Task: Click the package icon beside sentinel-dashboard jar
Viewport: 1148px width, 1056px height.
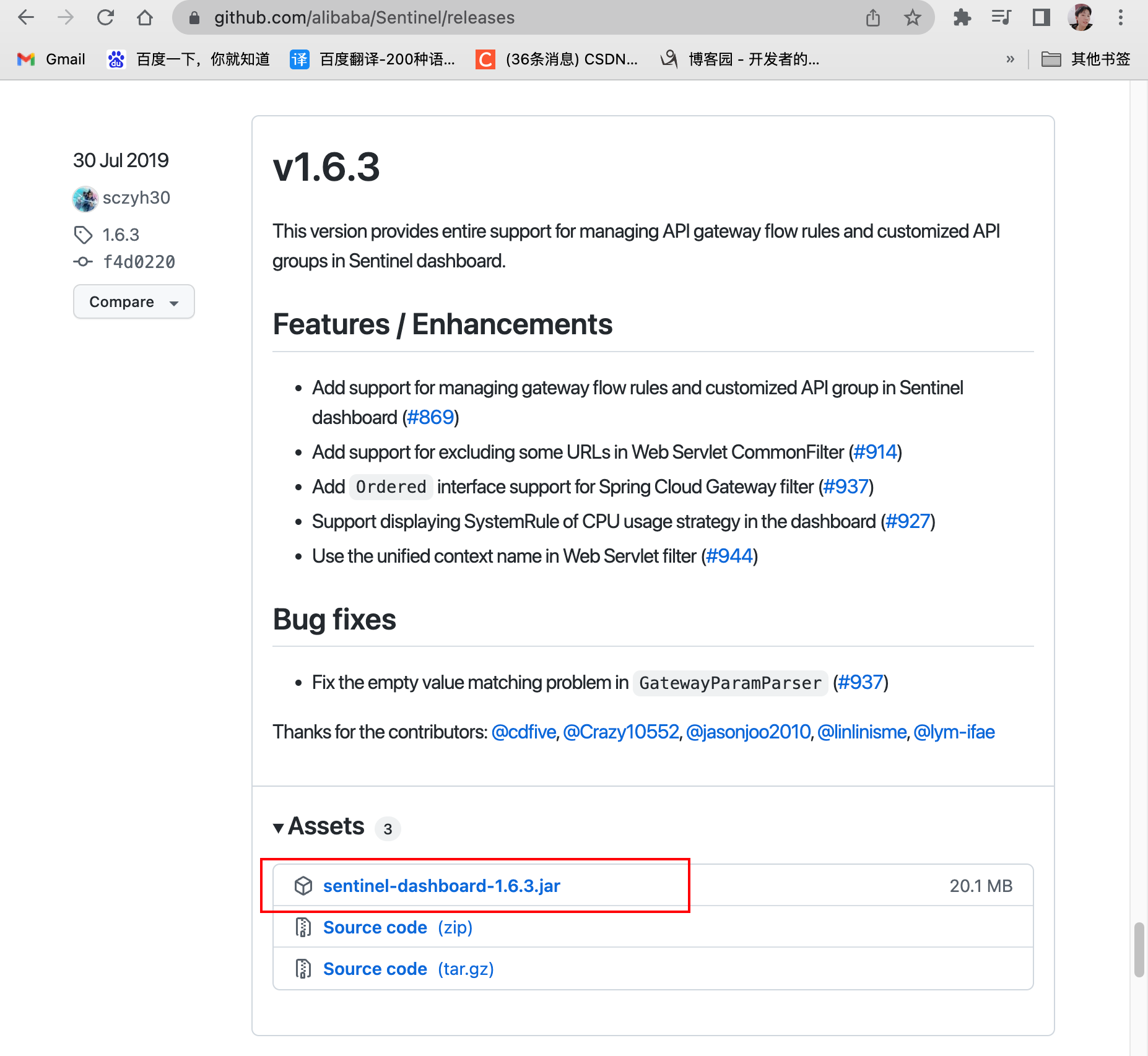Action: point(303,886)
